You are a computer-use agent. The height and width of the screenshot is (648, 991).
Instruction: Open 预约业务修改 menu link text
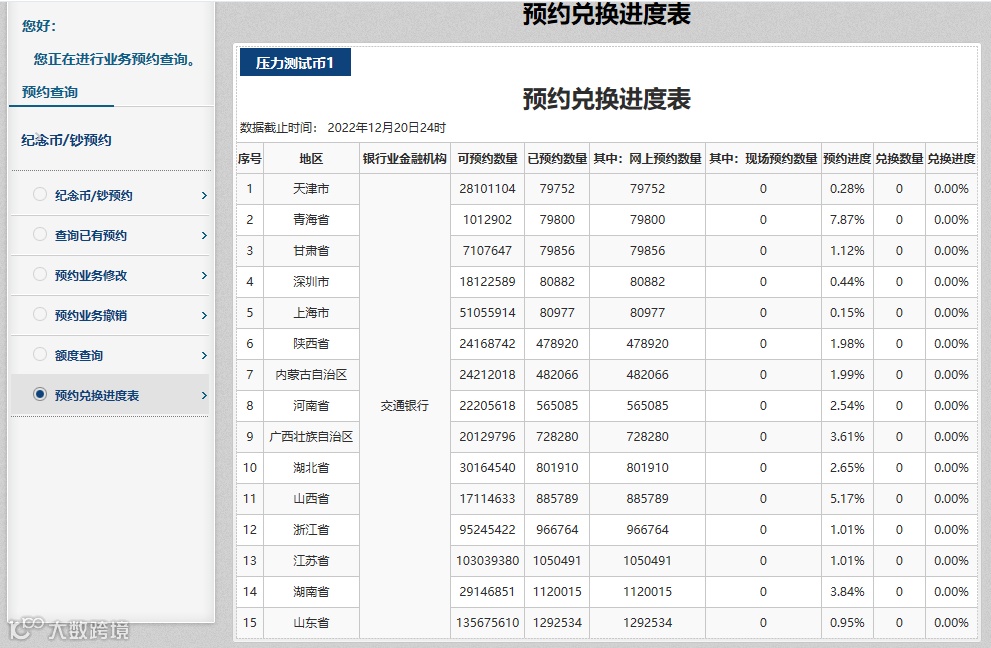click(x=91, y=275)
